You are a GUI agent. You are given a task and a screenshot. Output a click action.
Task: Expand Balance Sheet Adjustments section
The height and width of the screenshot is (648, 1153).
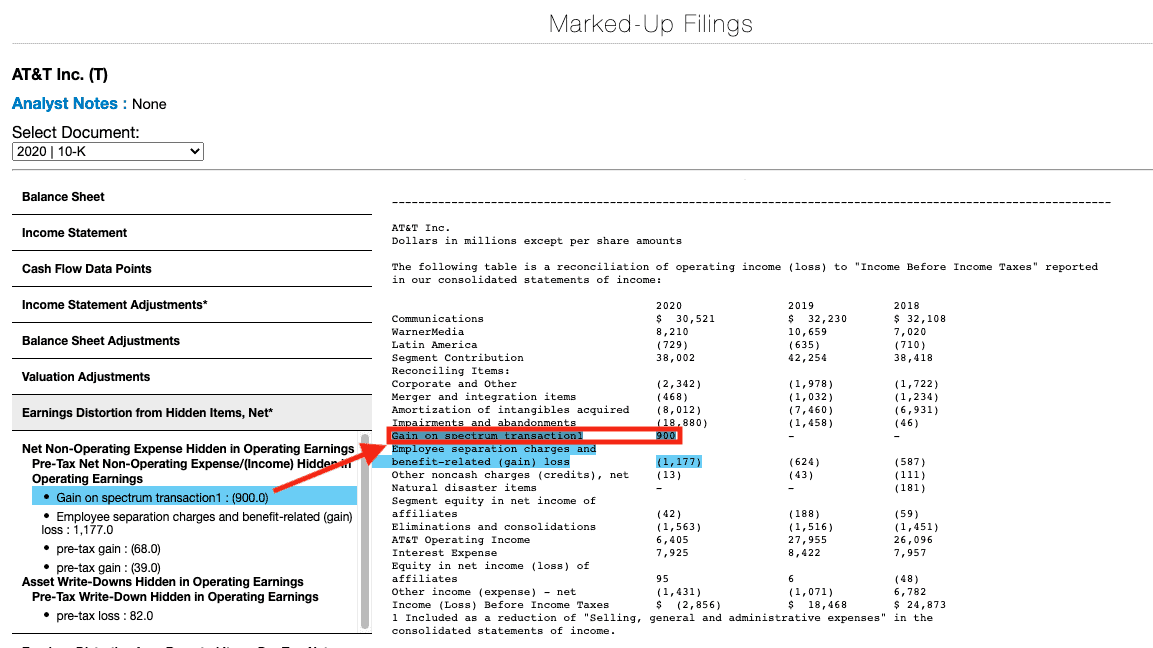[x=192, y=341]
